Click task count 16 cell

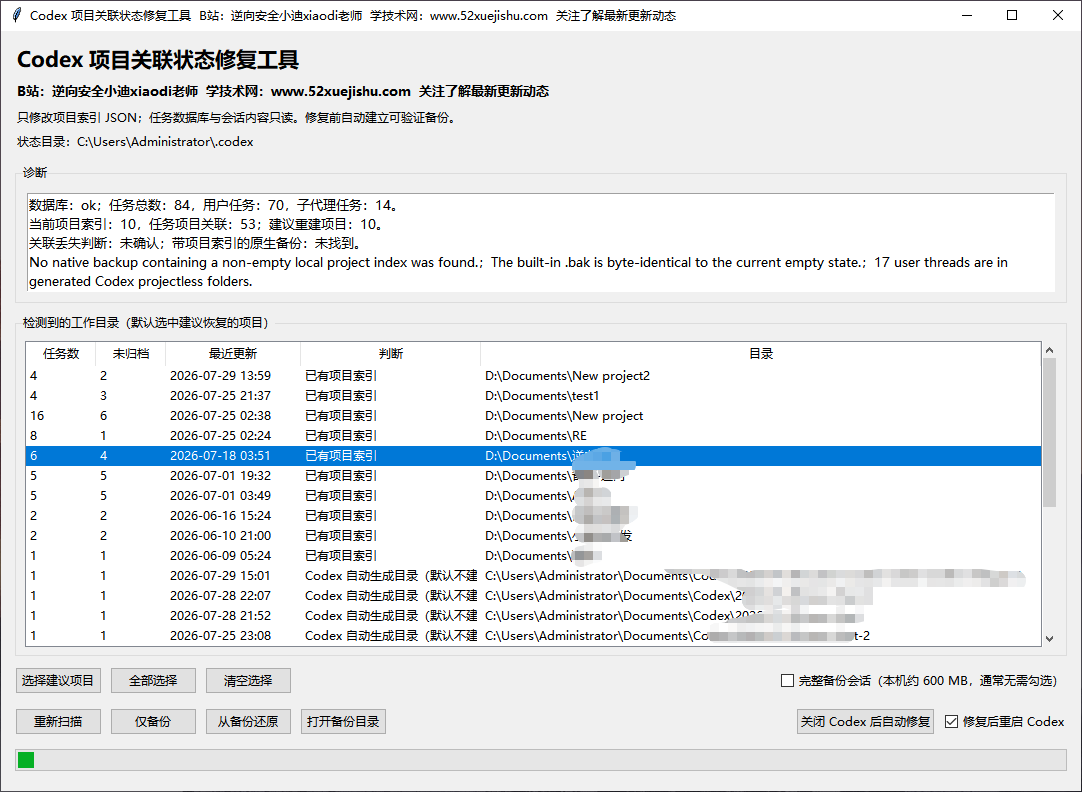coord(37,416)
